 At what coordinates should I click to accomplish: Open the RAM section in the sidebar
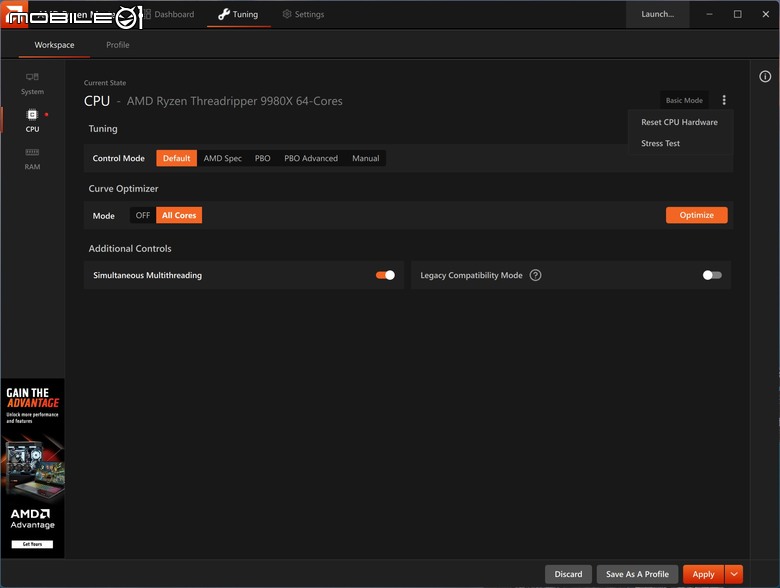(32, 159)
